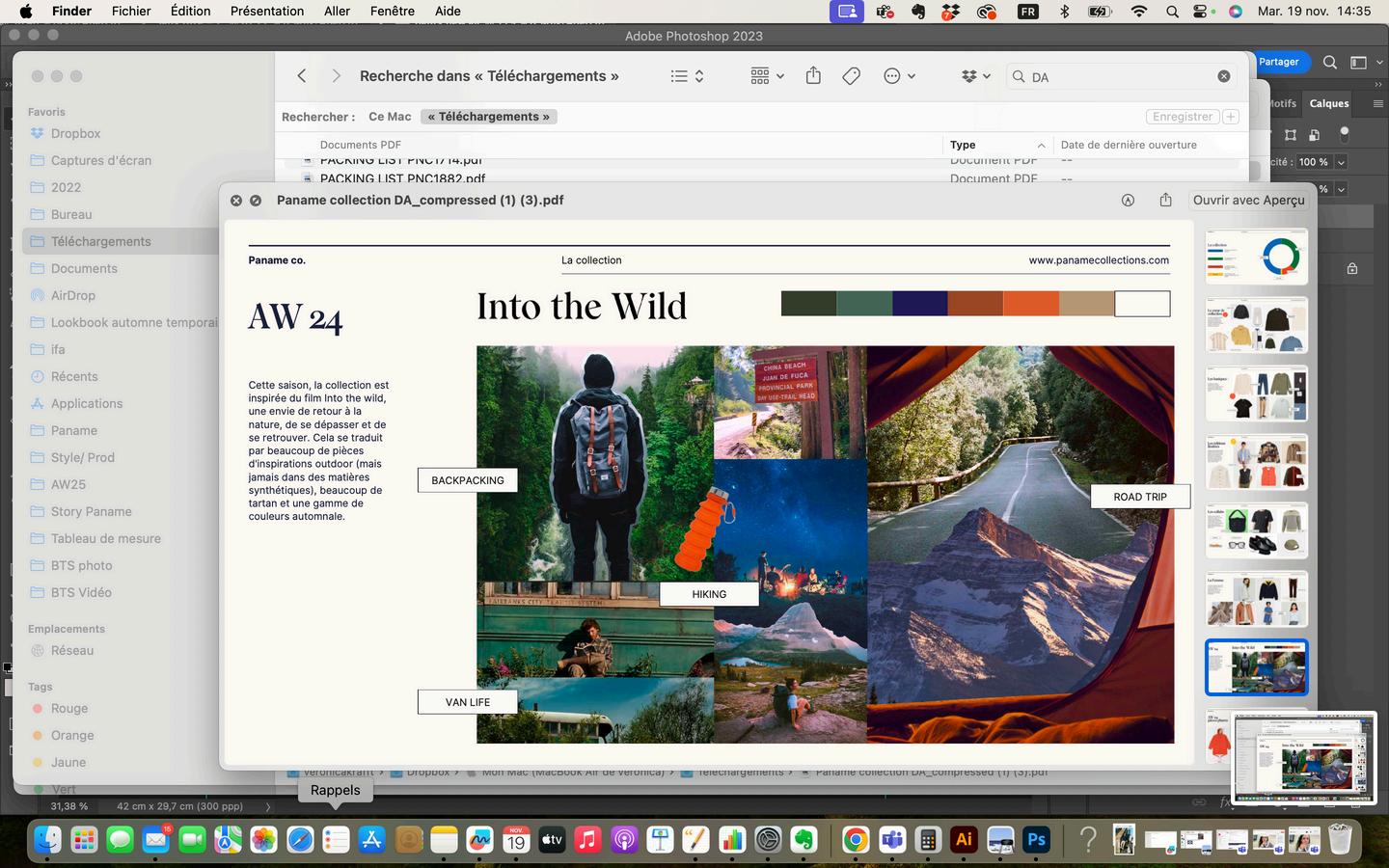
Task: Open Evernote from the Dock
Action: (803, 840)
